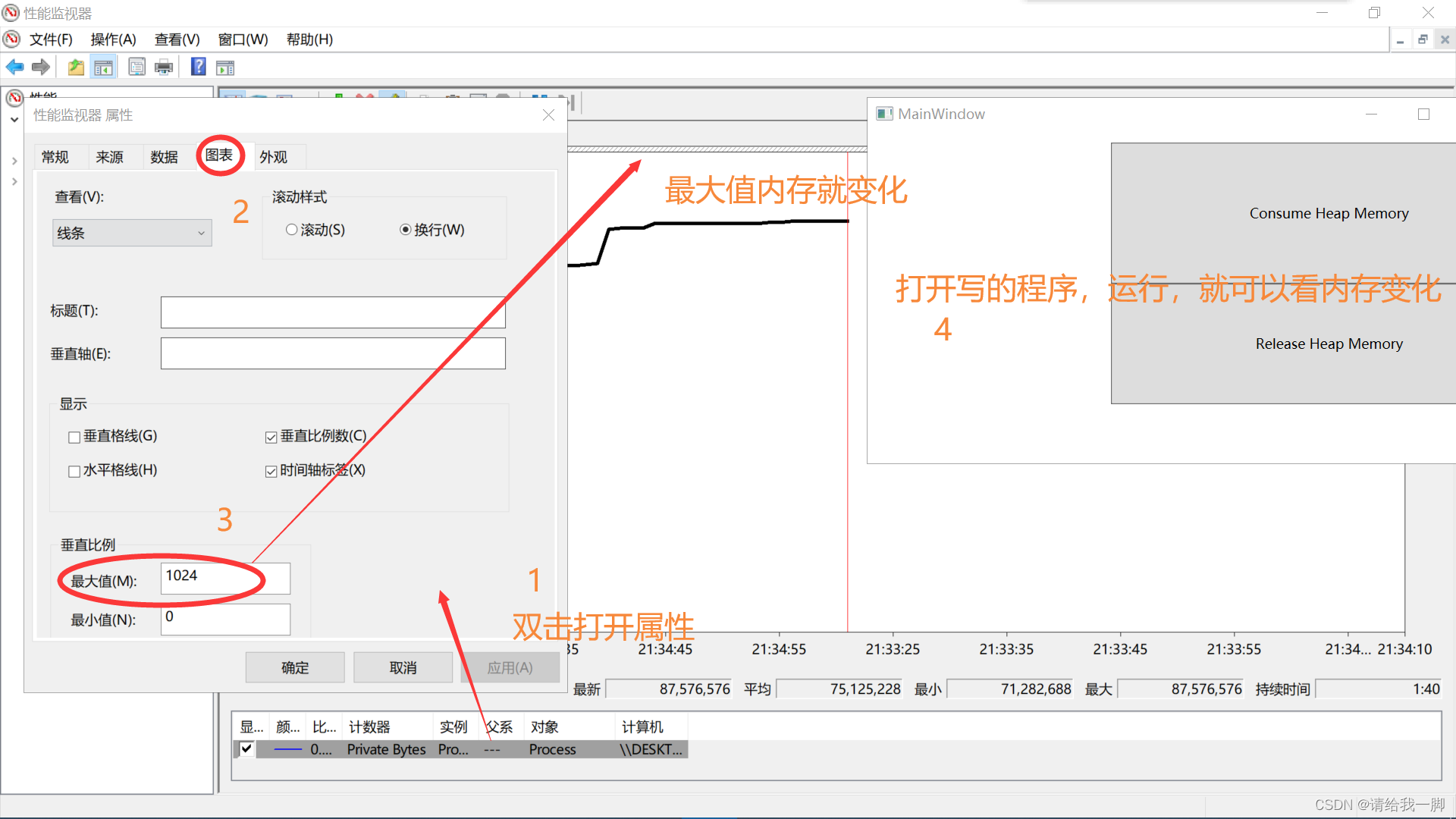Screen dimensions: 1456x819
Task: Select the 滚动(S) radio button
Action: pos(292,230)
